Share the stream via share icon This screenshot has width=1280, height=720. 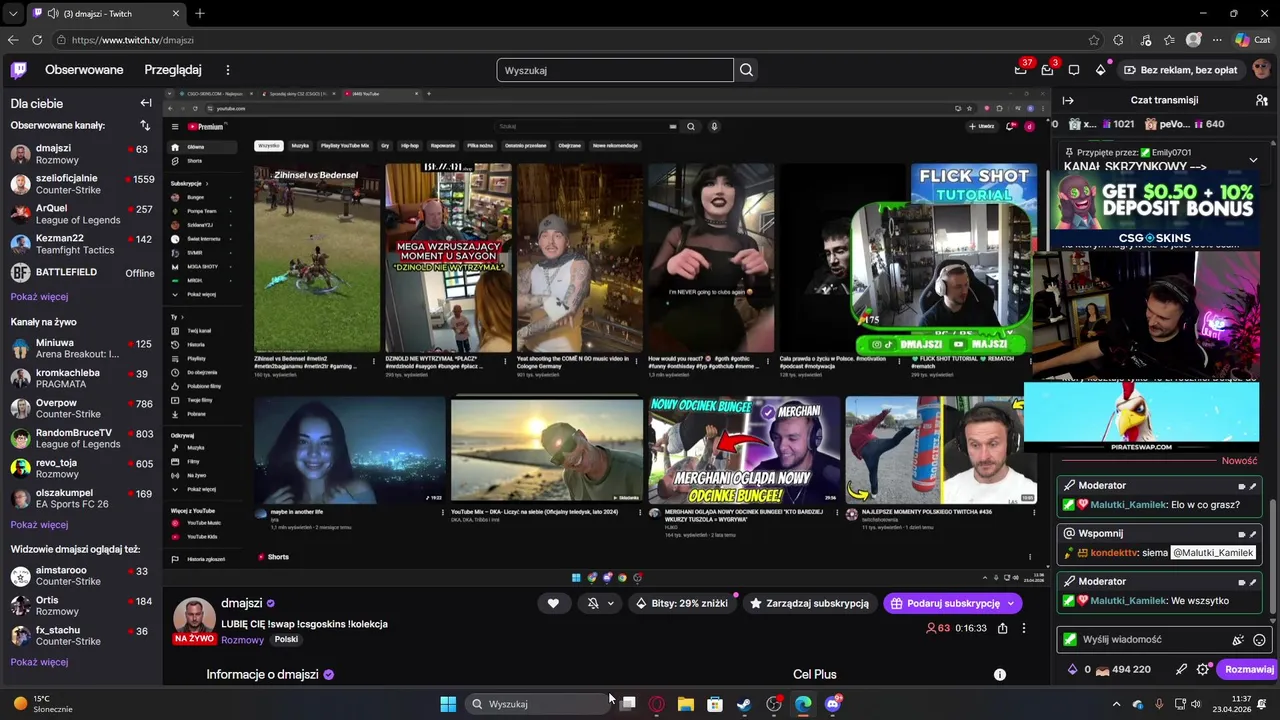click(x=1002, y=628)
